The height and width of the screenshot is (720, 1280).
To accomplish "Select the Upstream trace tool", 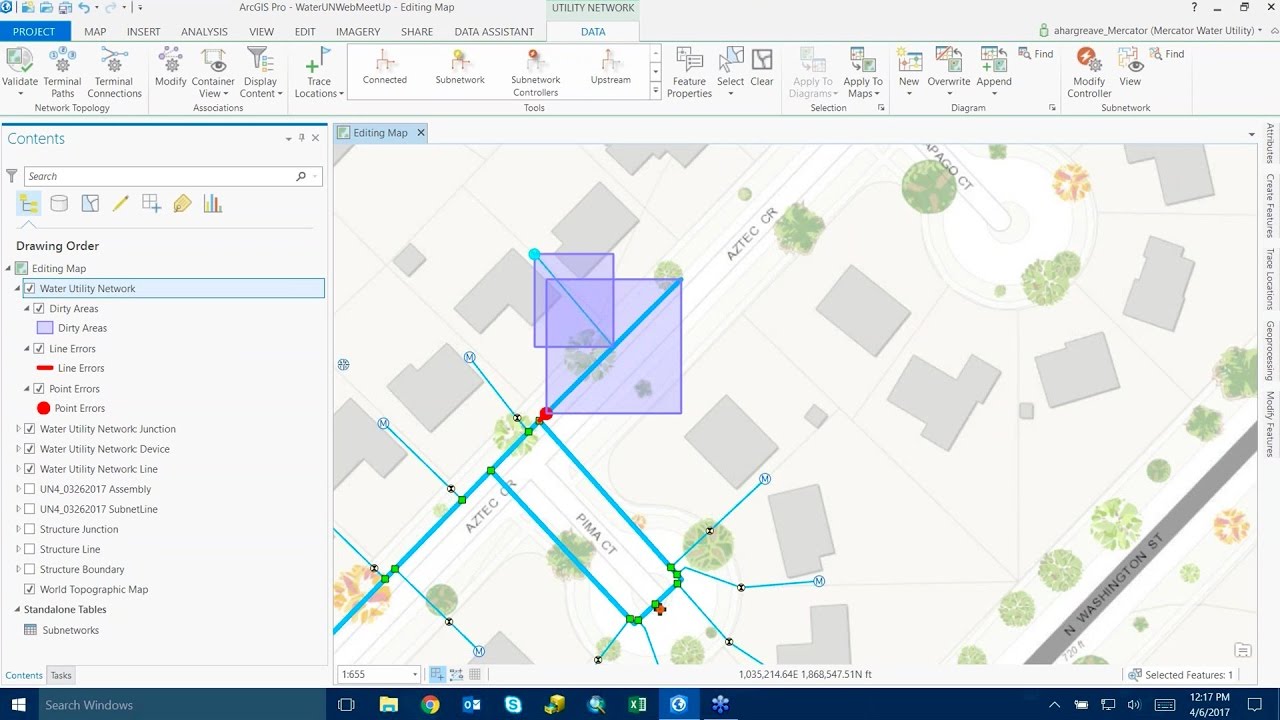I will point(610,67).
